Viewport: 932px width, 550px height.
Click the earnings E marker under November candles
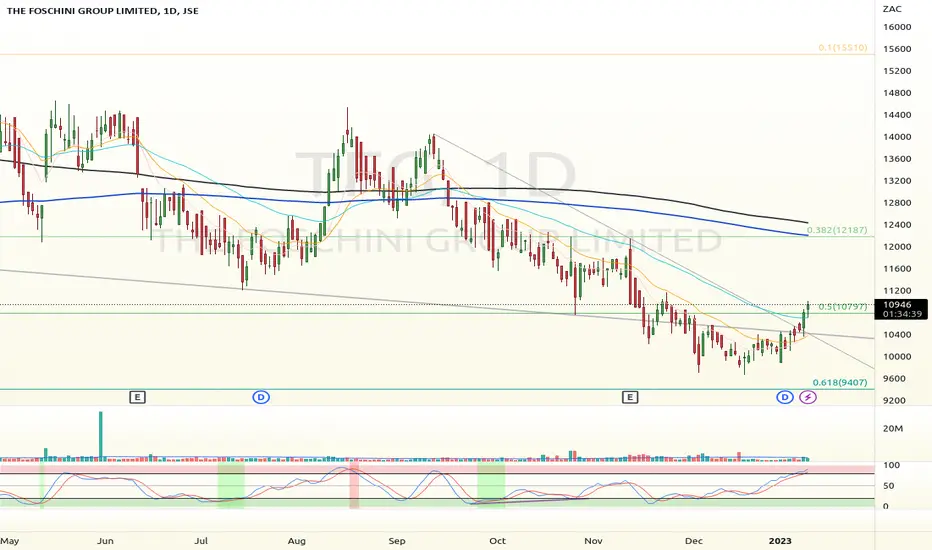coord(630,397)
